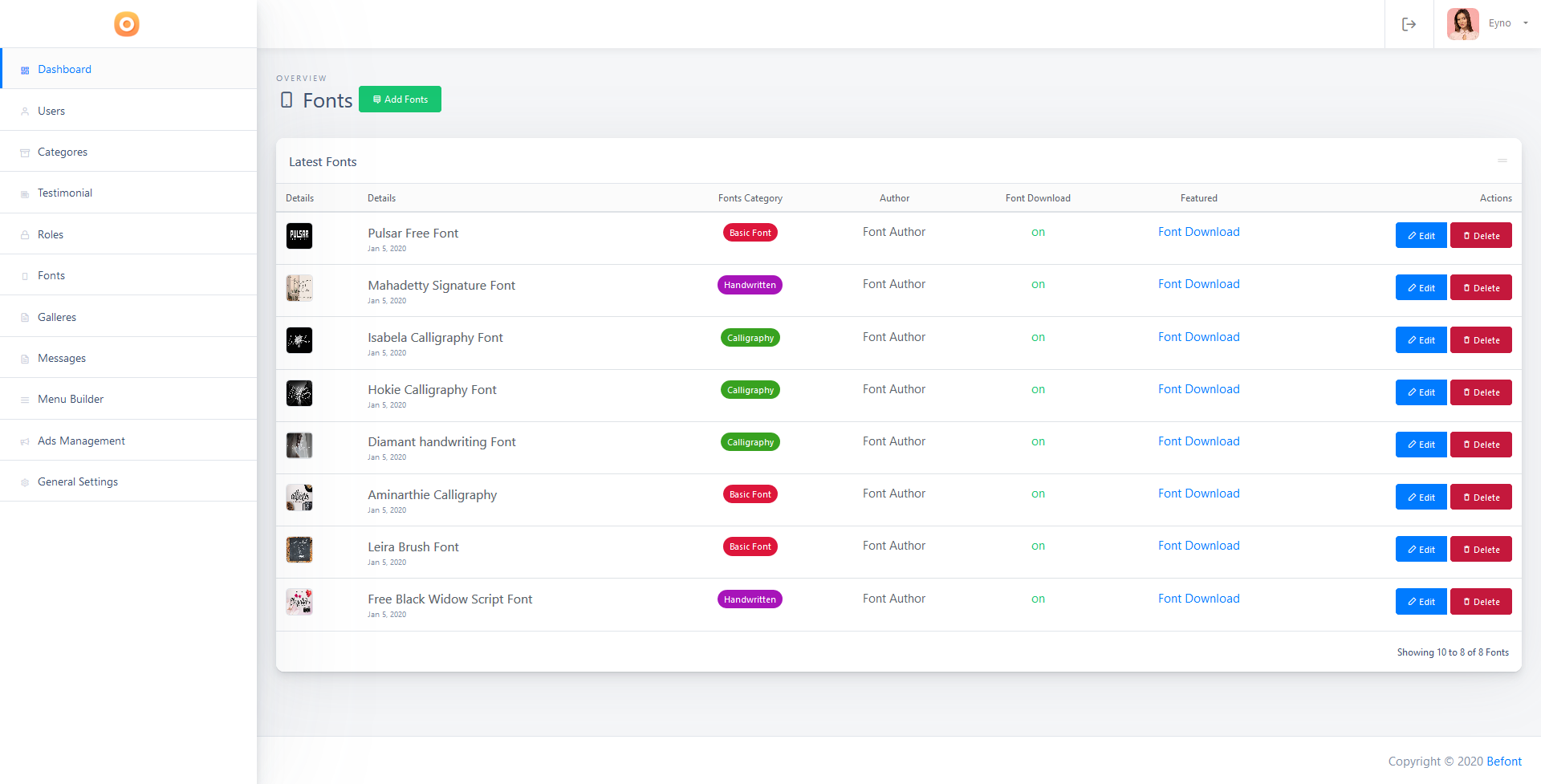
Task: Open the Aminarthie Calligraphy thumbnail image
Action: tap(299, 498)
